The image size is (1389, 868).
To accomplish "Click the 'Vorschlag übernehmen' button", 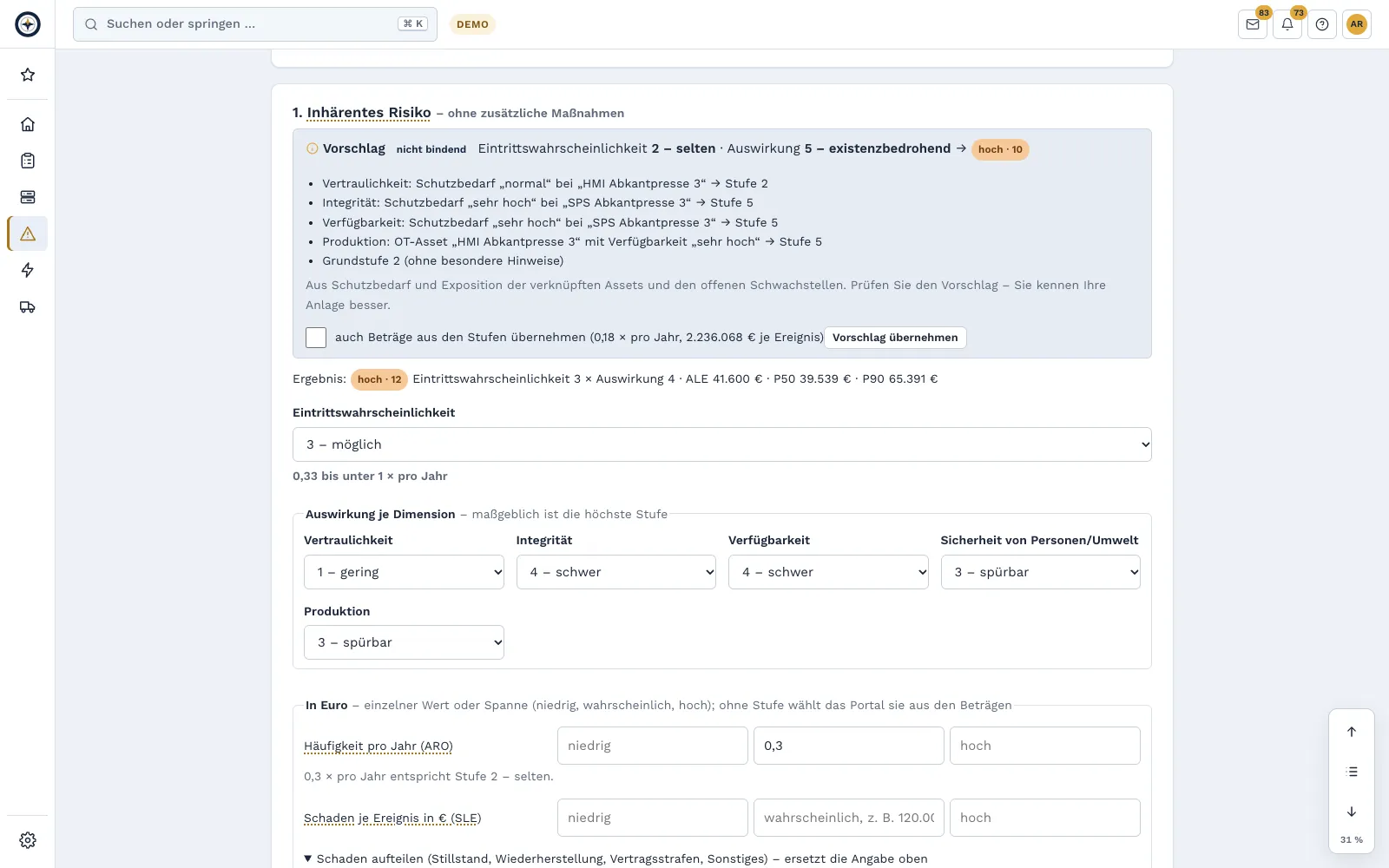I will click(x=895, y=338).
